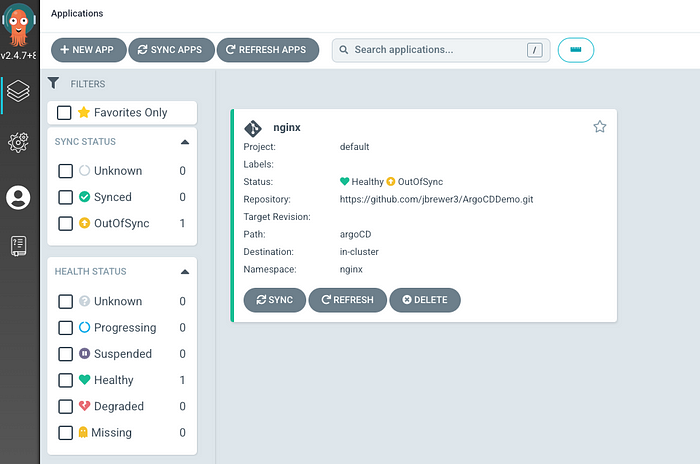The height and width of the screenshot is (464, 700).
Task: Click the Healthy count of 1
Action: (182, 380)
